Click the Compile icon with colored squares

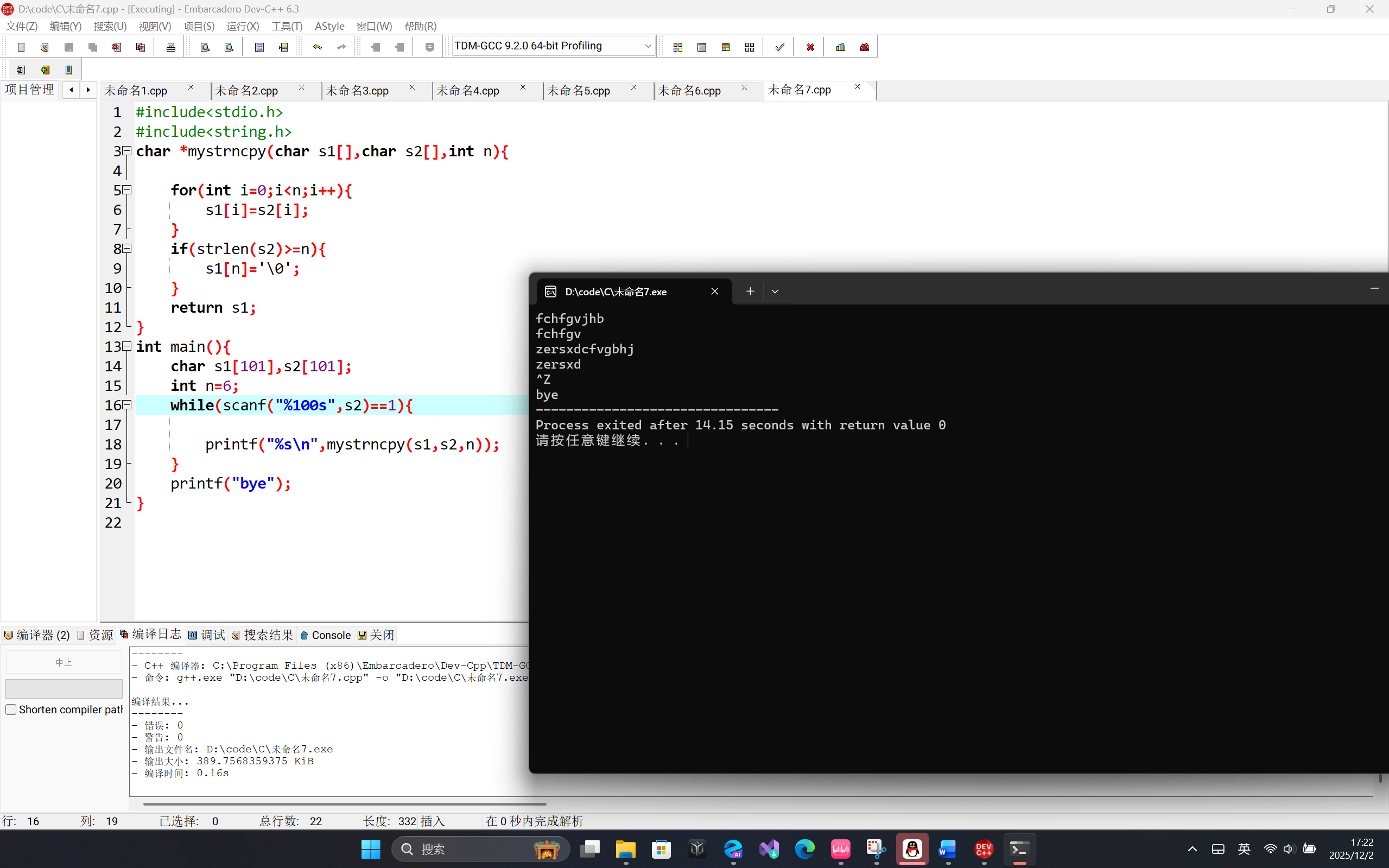pyautogui.click(x=678, y=47)
